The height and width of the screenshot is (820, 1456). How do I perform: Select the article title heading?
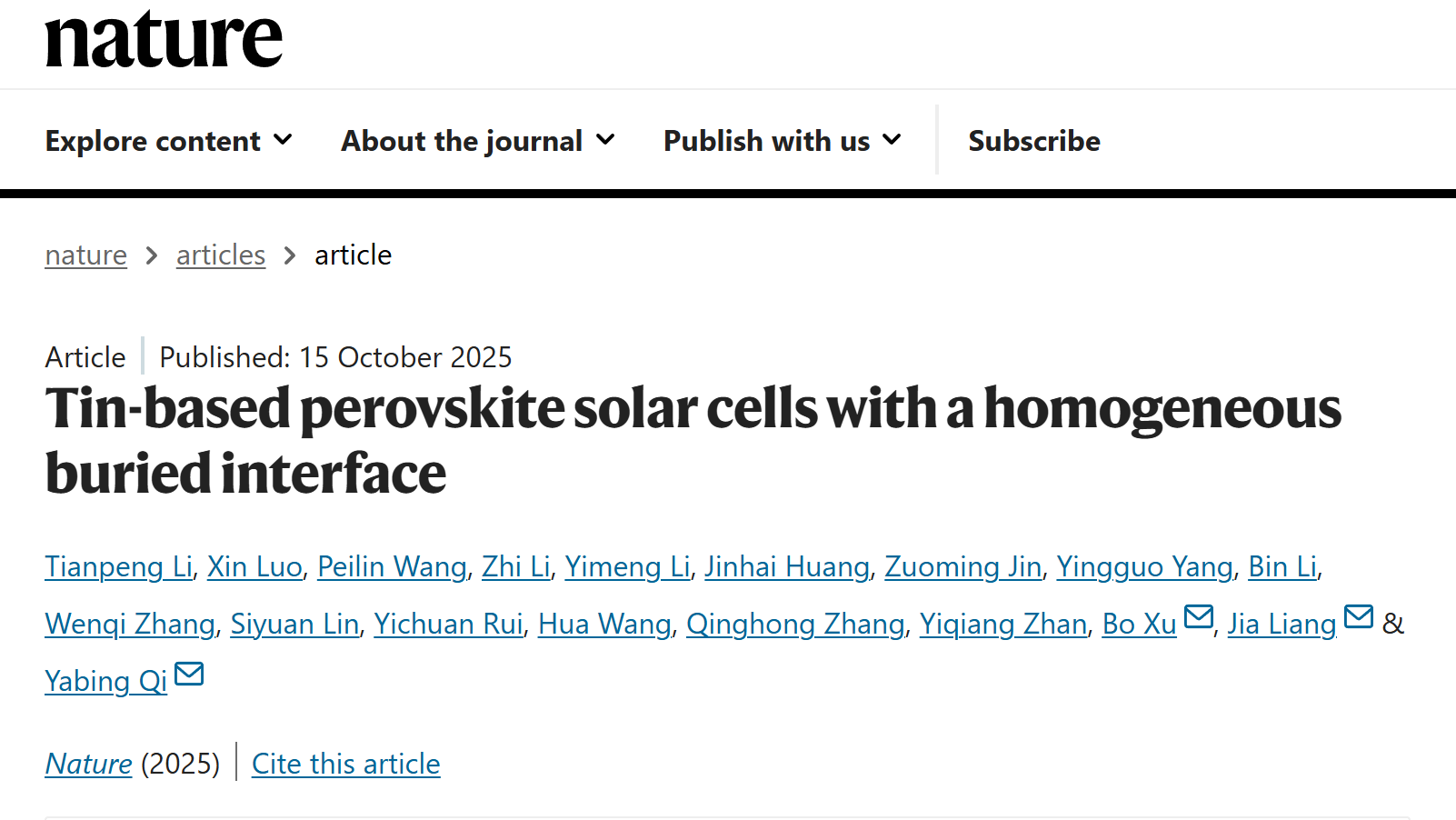click(693, 440)
